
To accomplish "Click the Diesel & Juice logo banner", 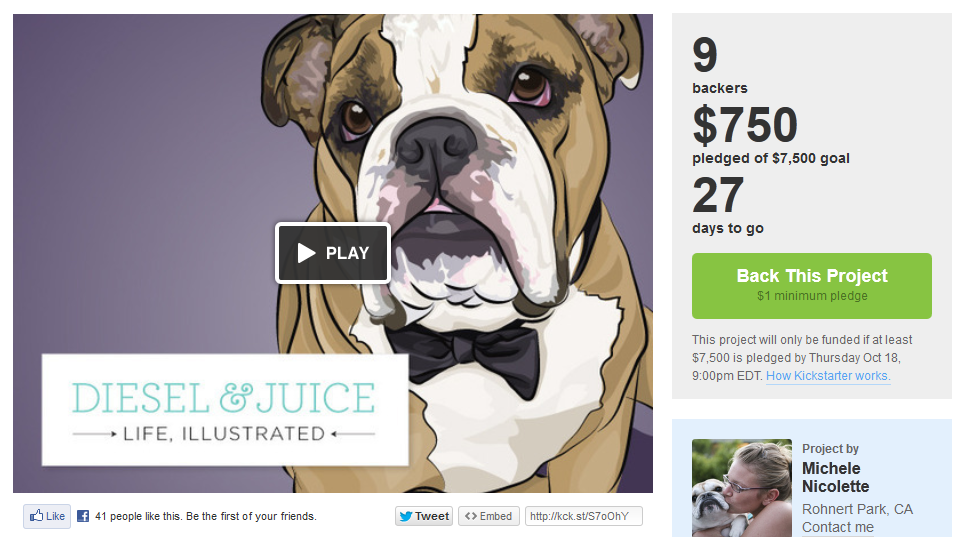I will (225, 410).
